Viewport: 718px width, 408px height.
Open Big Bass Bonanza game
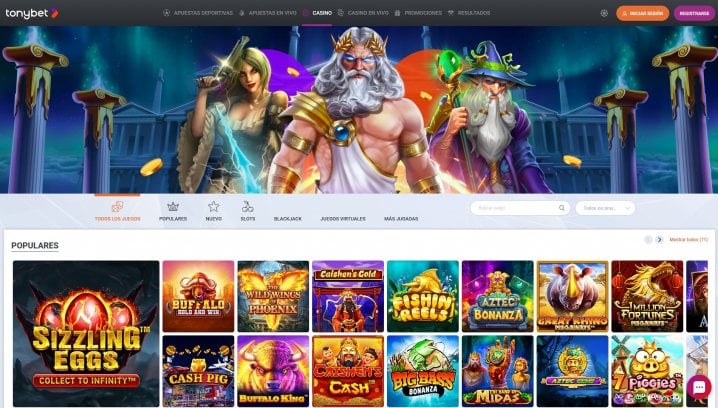423,371
